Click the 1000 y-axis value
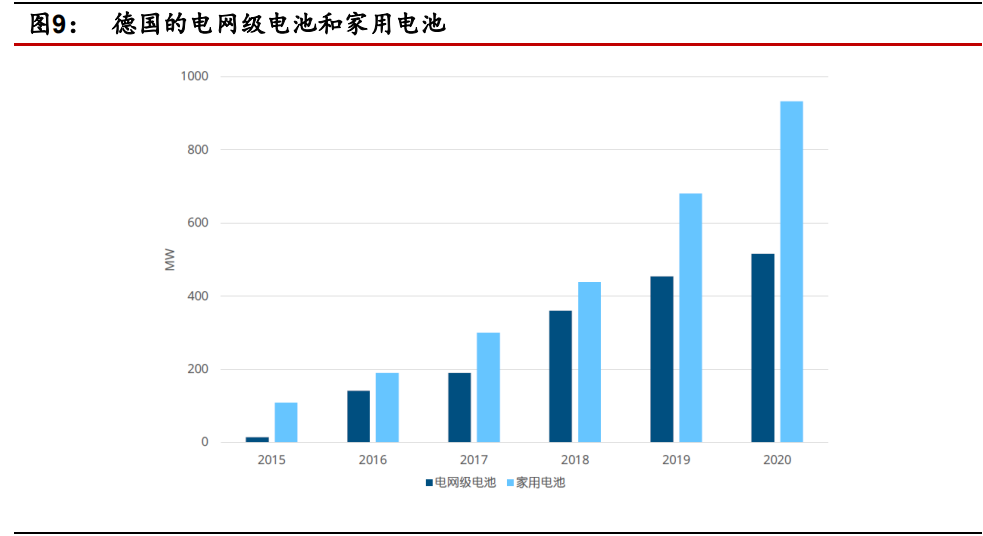Screen dimensions: 983x536 [x=194, y=76]
